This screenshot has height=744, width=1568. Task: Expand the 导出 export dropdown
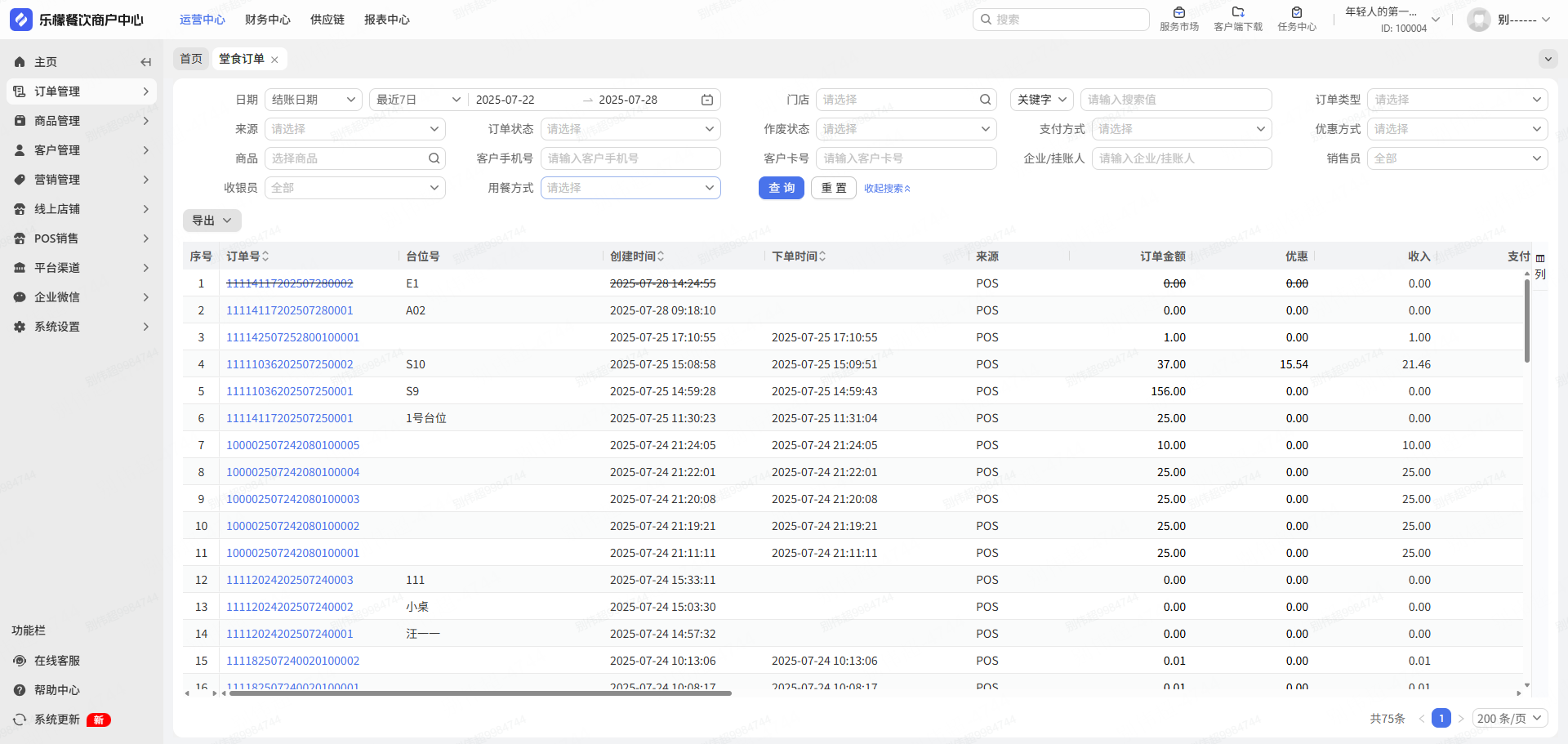pos(212,221)
